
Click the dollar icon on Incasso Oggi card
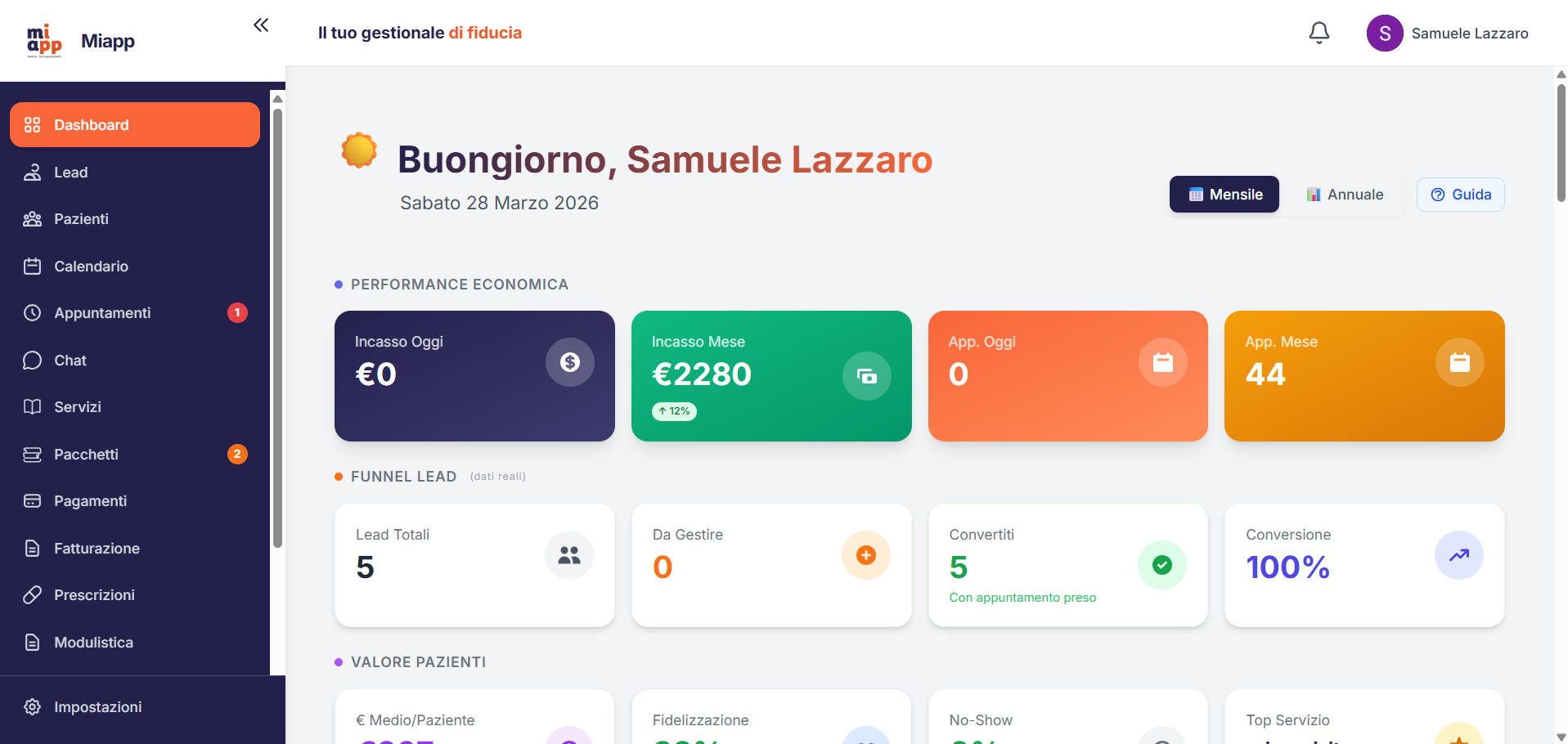pyautogui.click(x=570, y=361)
